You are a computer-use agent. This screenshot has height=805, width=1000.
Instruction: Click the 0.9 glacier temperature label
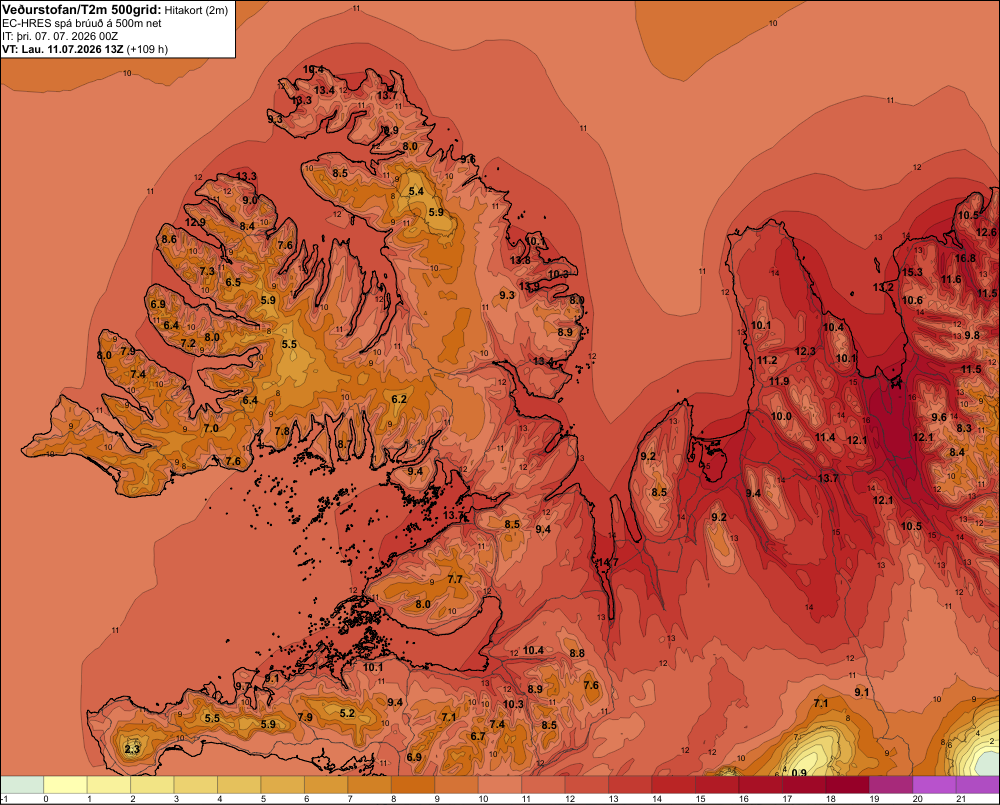tap(798, 772)
